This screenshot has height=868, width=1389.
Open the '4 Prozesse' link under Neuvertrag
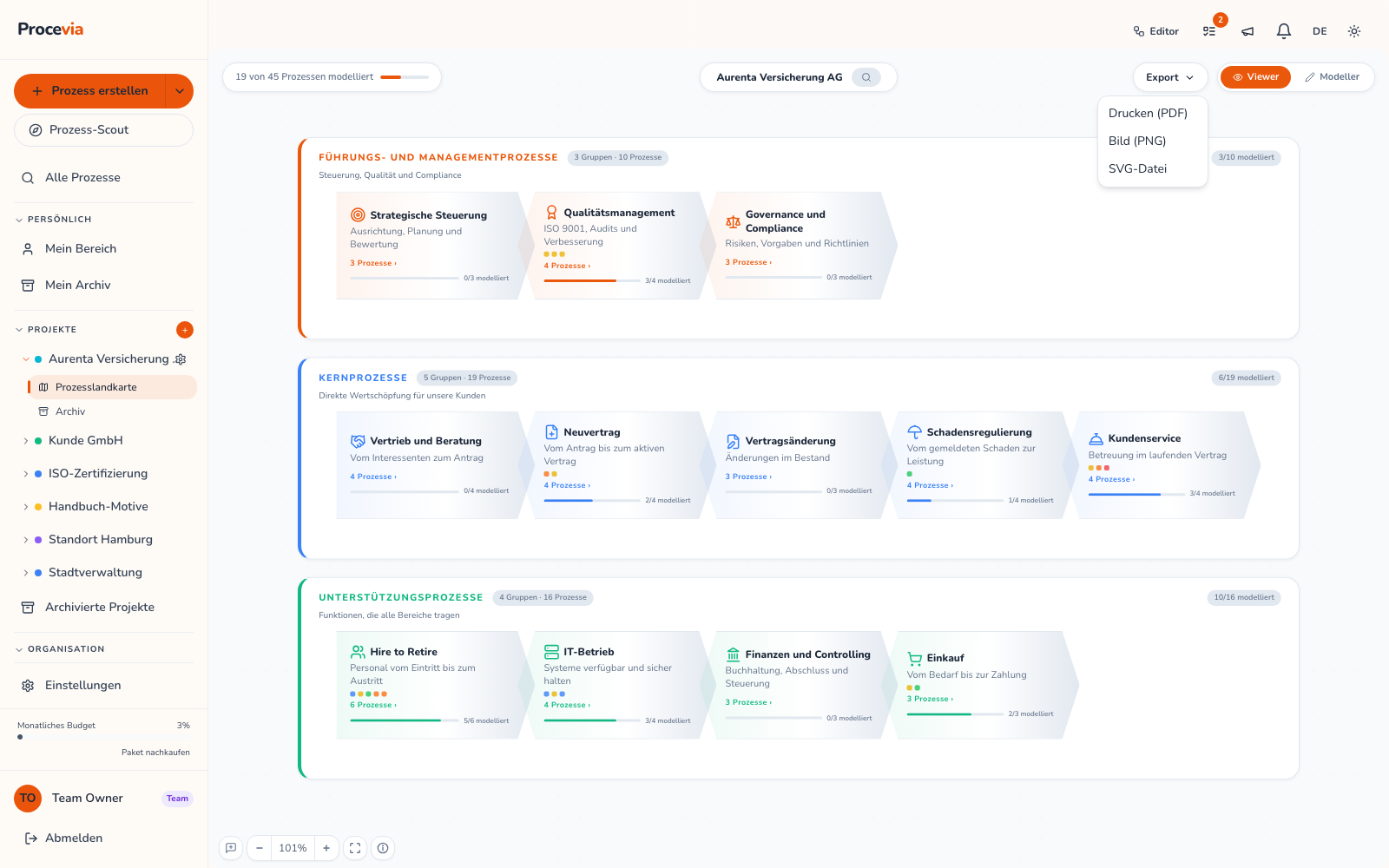(x=567, y=485)
